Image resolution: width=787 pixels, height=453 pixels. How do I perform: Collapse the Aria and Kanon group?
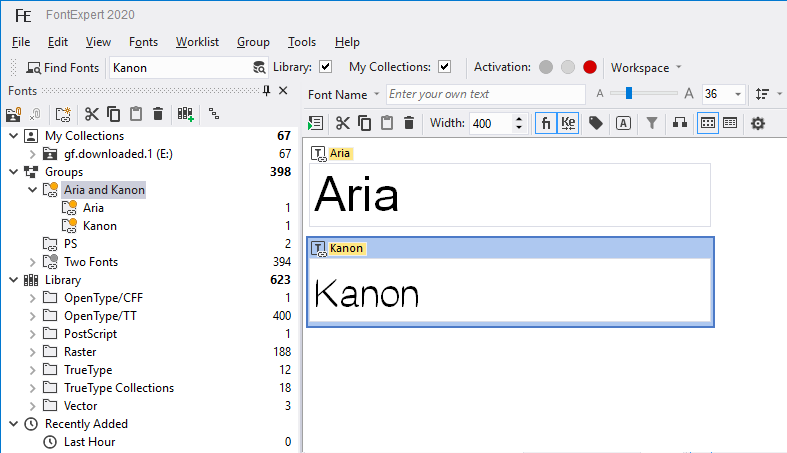tap(33, 190)
